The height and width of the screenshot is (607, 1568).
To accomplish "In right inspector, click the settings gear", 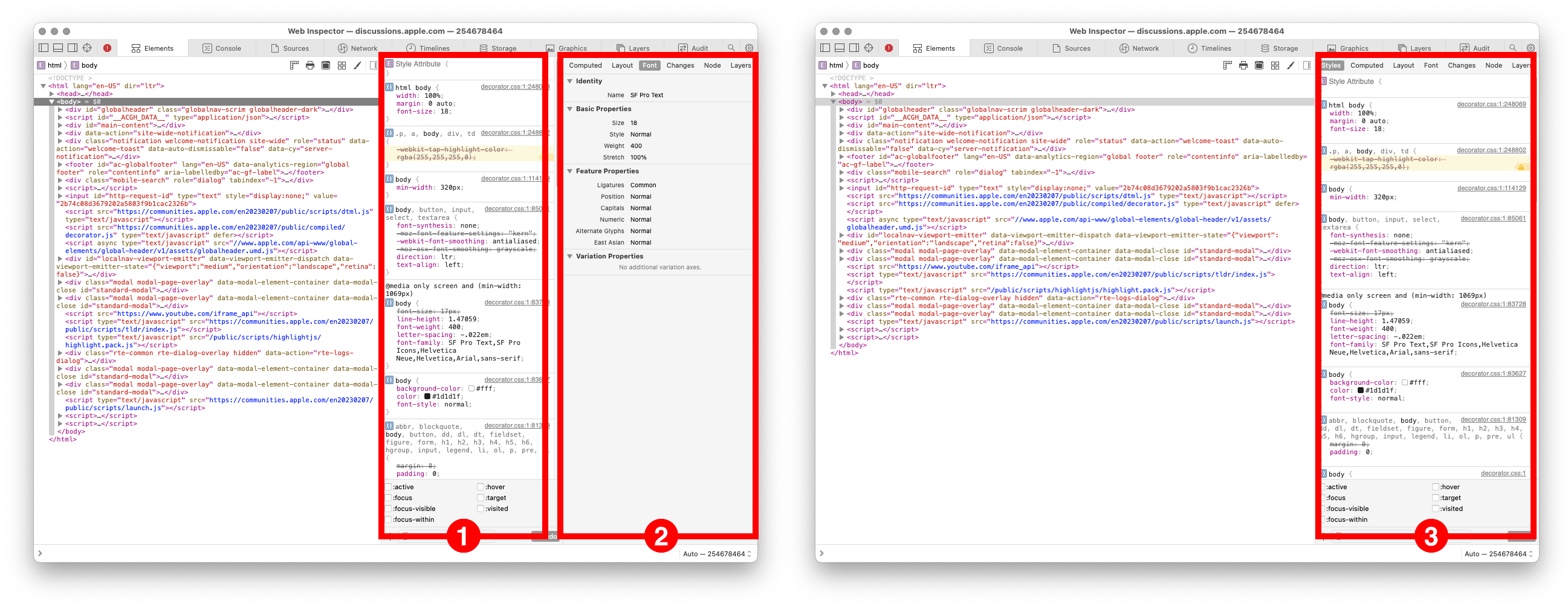I will (1531, 48).
